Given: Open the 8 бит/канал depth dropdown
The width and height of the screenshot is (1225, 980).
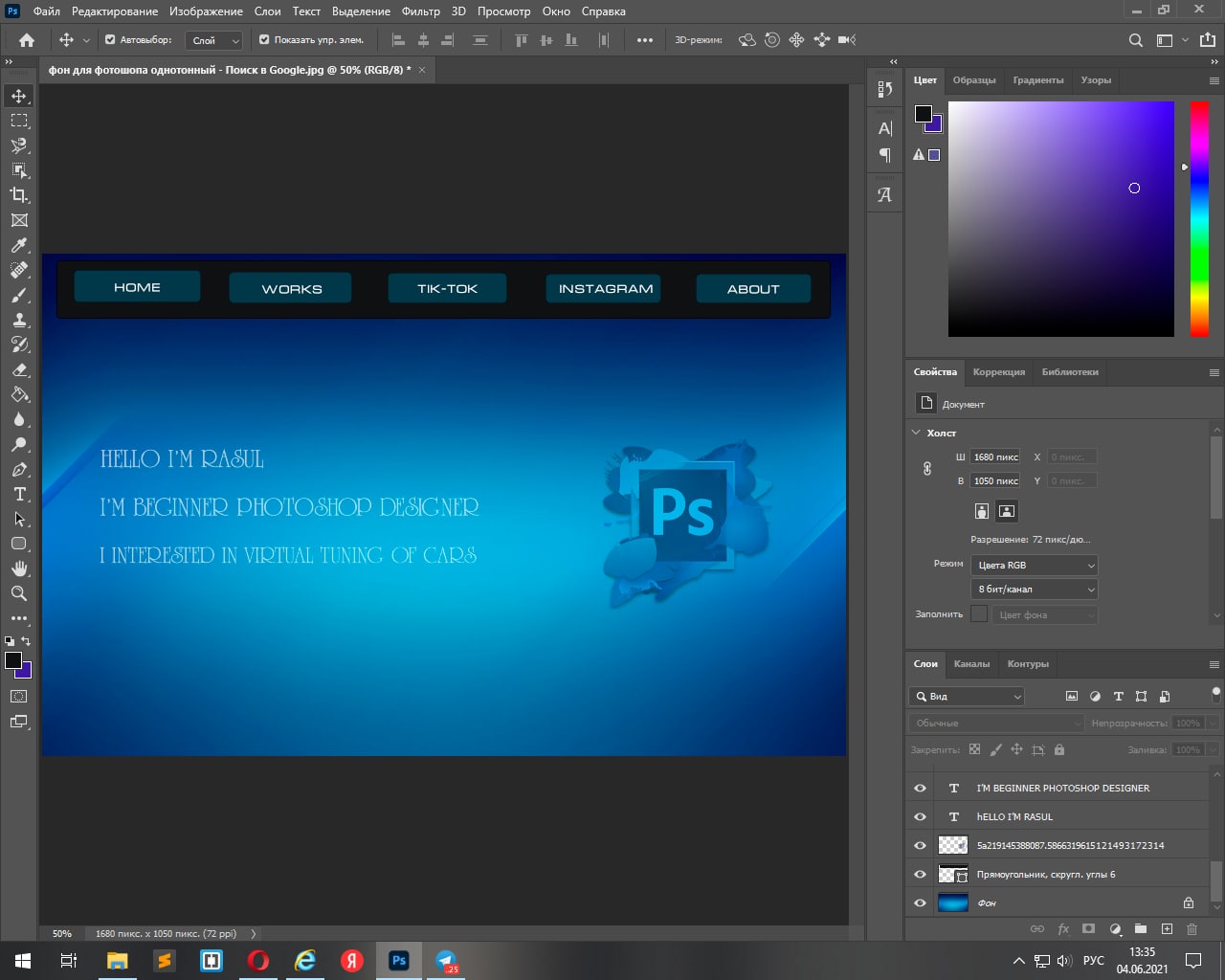Looking at the screenshot, I should 1034,590.
